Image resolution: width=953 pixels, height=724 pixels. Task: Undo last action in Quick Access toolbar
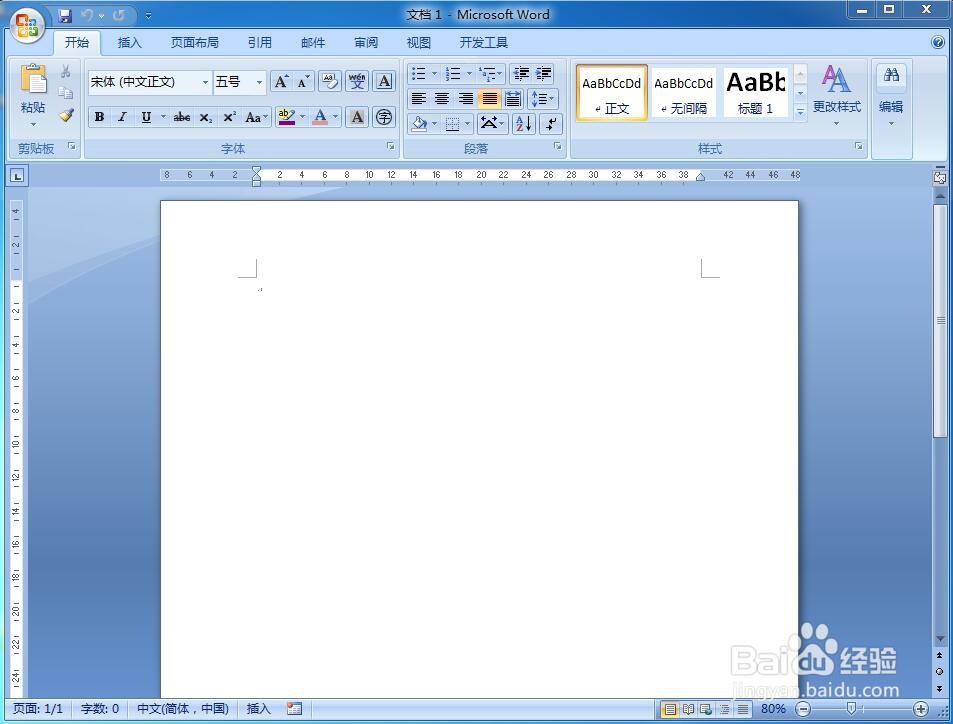[88, 15]
